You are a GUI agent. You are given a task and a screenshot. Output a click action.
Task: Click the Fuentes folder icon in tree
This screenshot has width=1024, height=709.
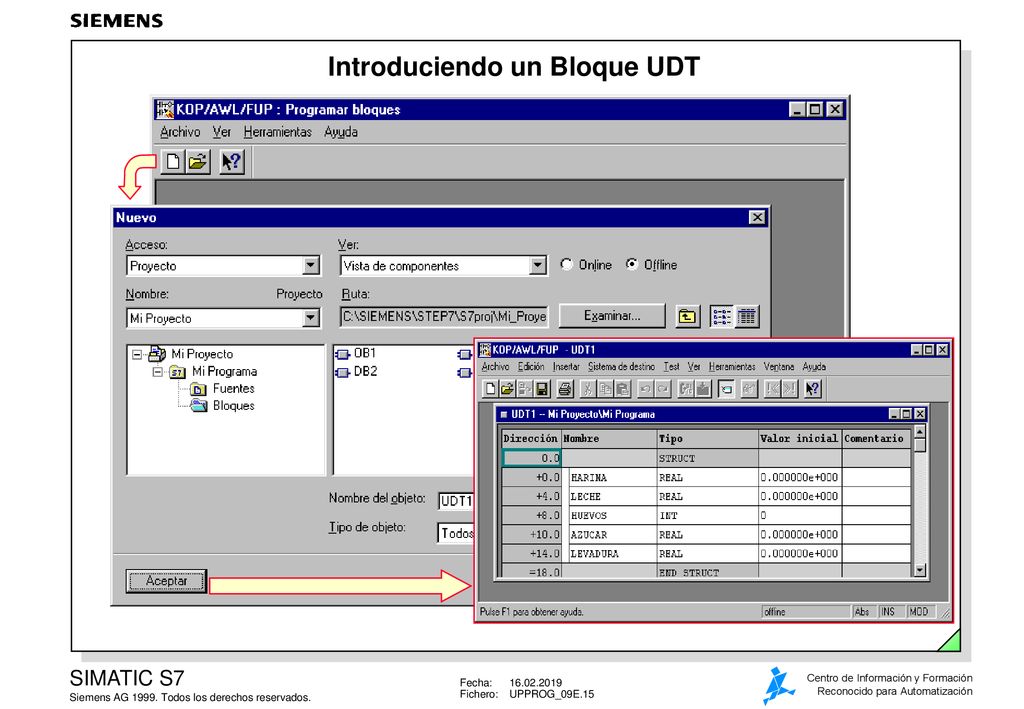tap(199, 389)
